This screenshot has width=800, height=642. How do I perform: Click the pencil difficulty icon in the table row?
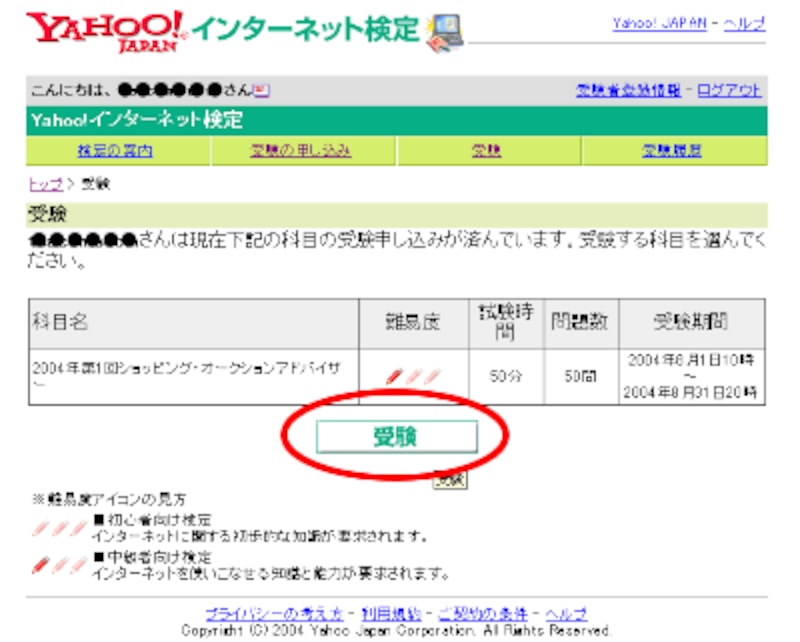pos(414,377)
